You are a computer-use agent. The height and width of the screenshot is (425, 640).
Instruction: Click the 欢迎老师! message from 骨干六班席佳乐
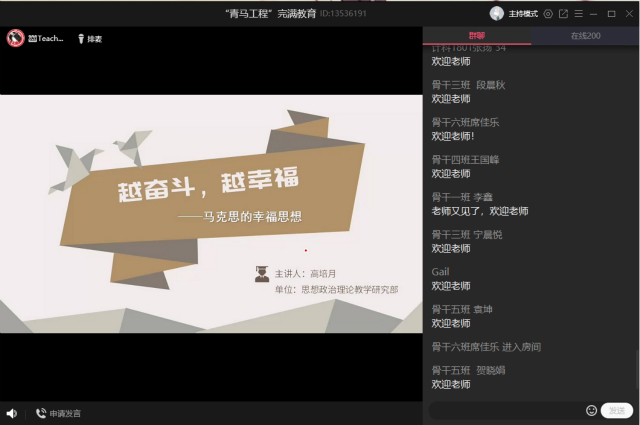point(453,136)
